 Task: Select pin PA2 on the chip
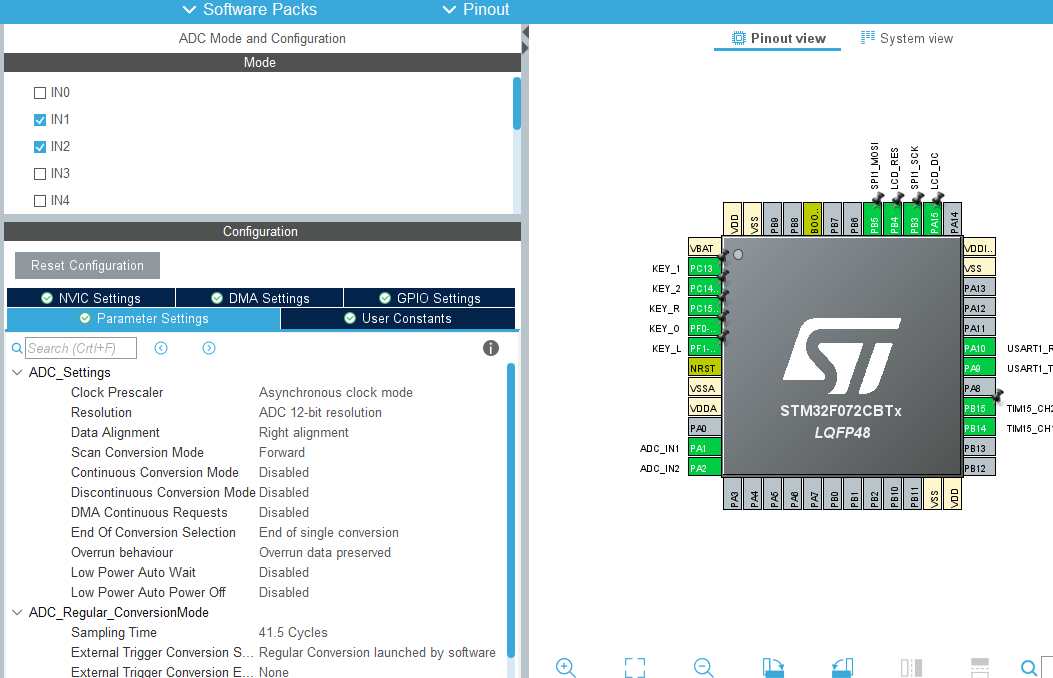click(705, 468)
